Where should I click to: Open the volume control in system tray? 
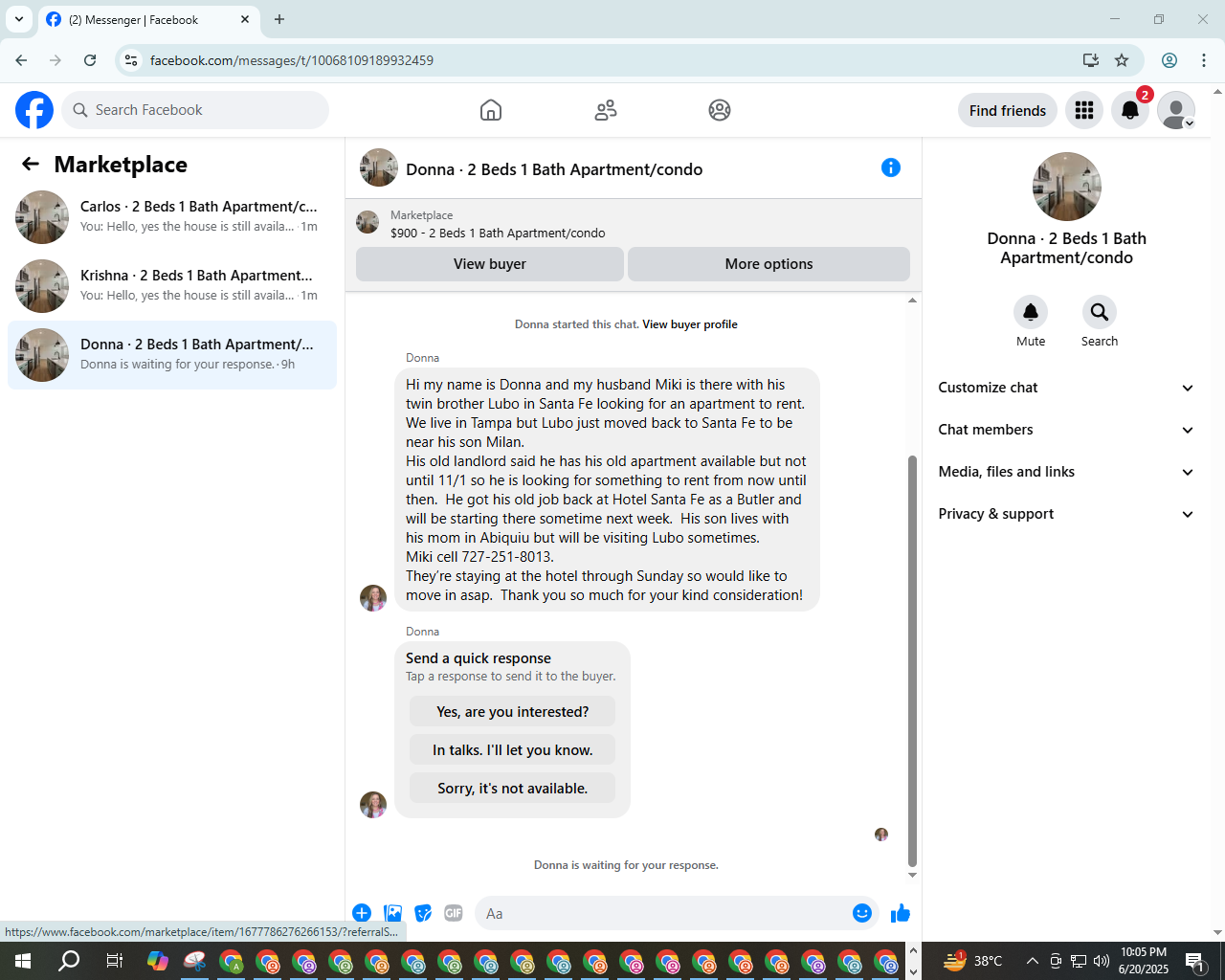click(1102, 961)
